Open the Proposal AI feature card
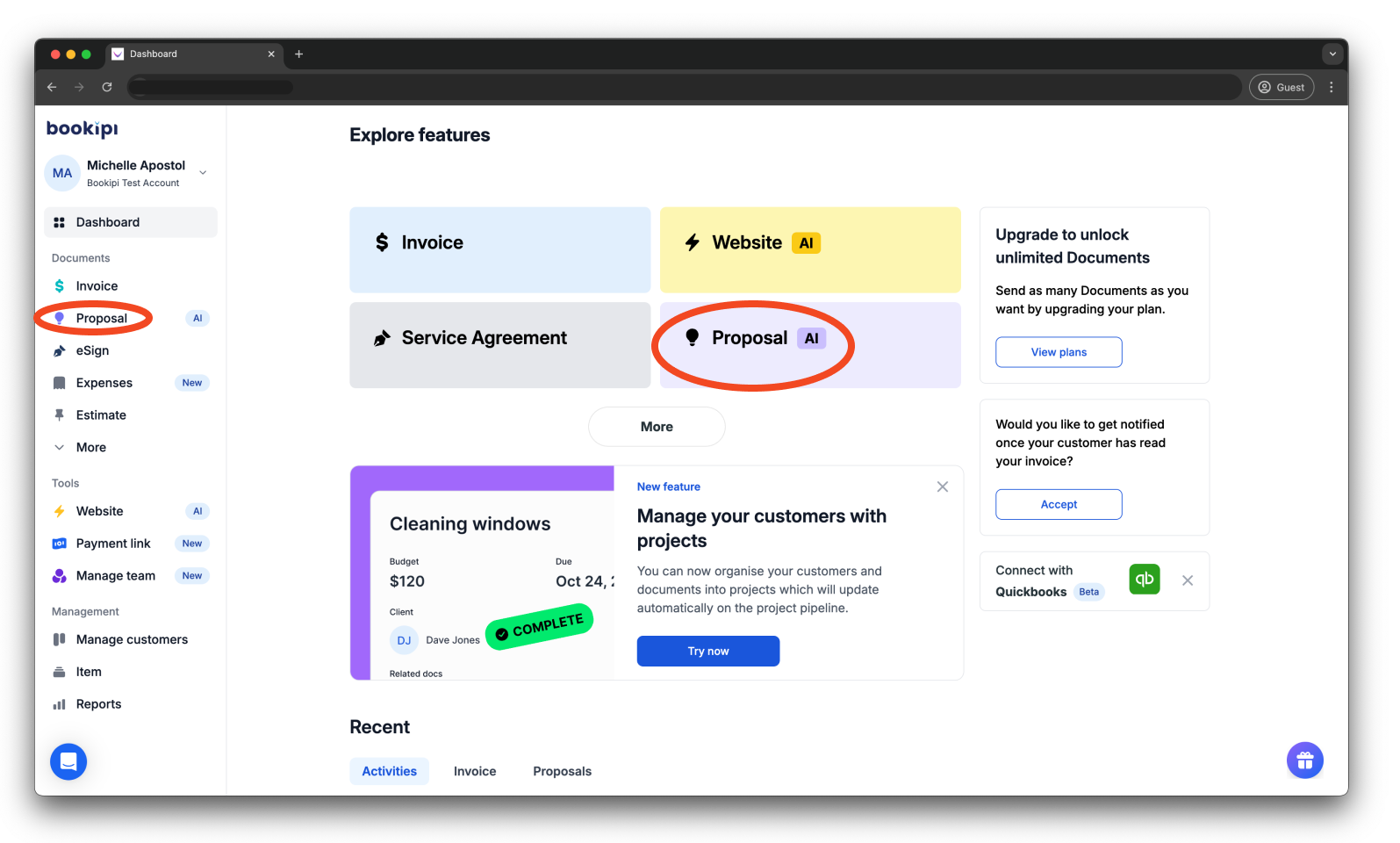 click(810, 345)
